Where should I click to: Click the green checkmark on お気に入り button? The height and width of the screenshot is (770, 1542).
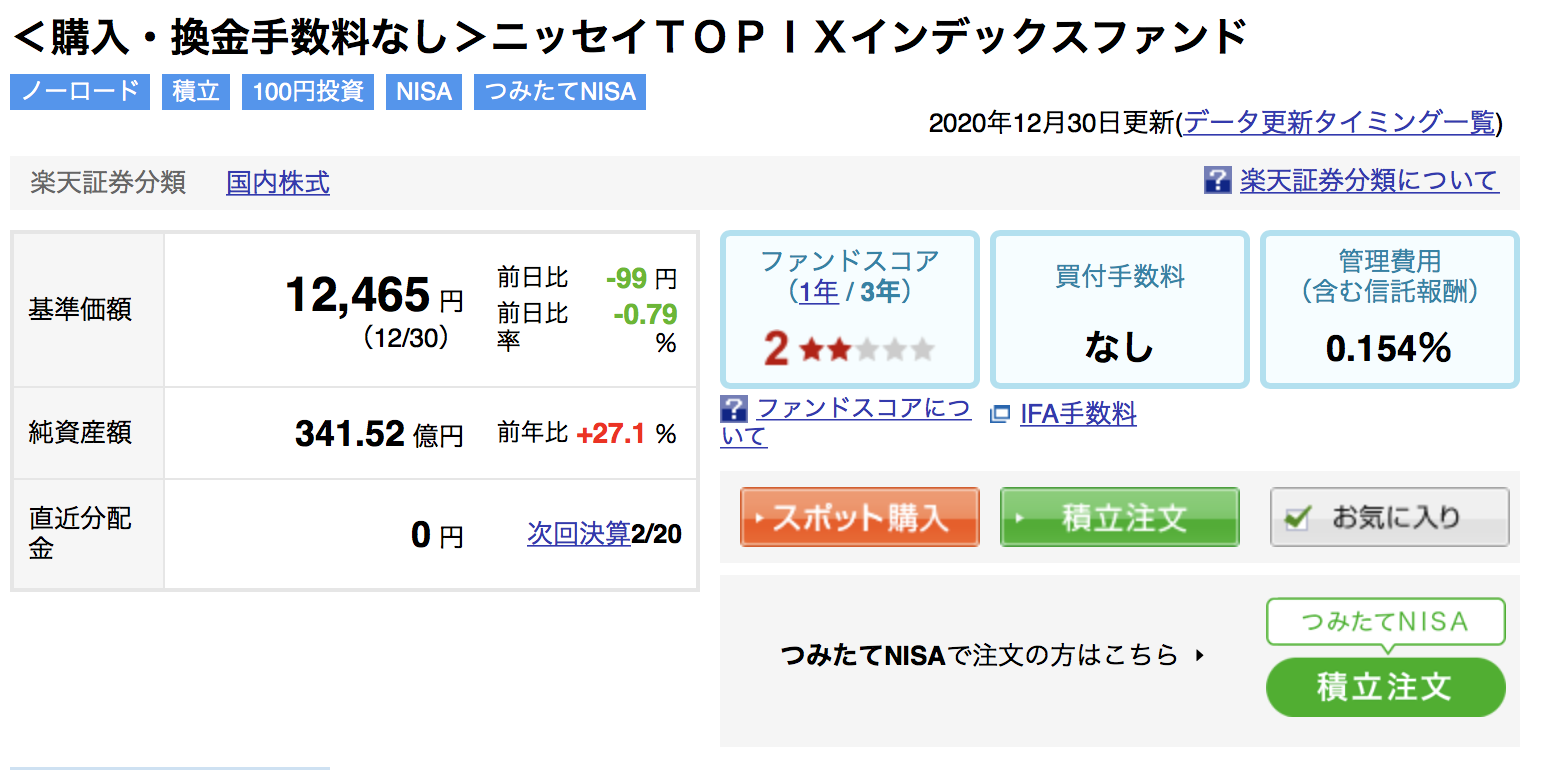1298,518
